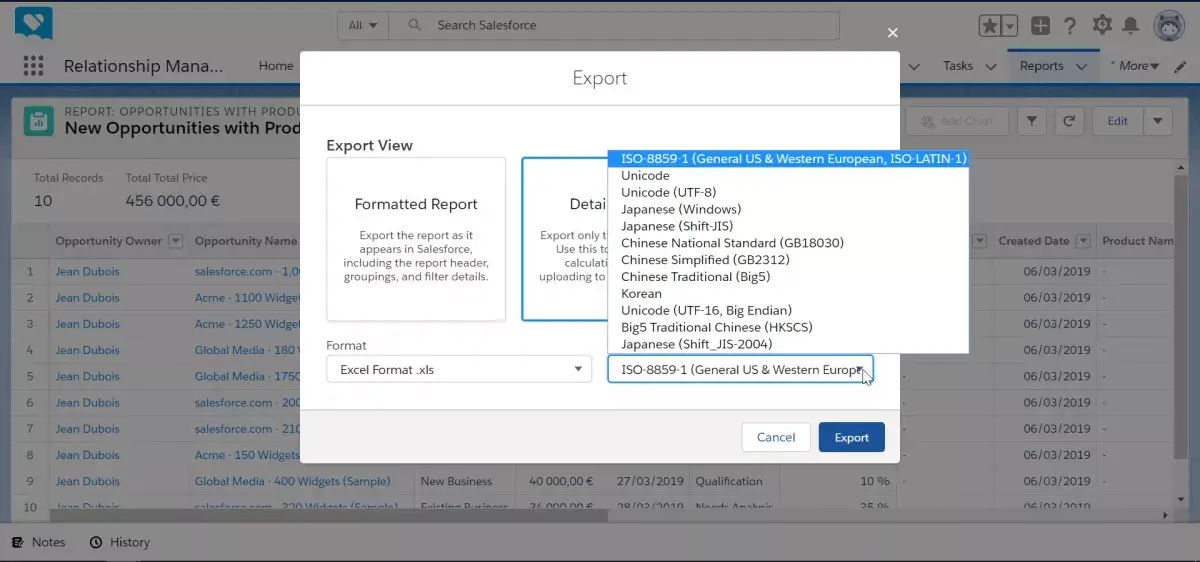Open the Acme - 1100 Widgets opportunity link
The image size is (1200, 562).
(247, 298)
